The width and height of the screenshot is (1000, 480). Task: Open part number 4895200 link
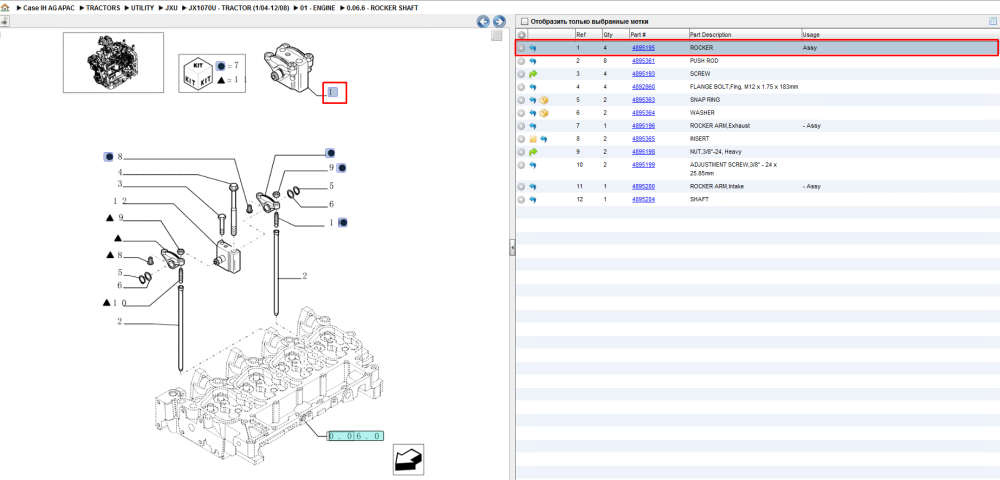coord(643,187)
